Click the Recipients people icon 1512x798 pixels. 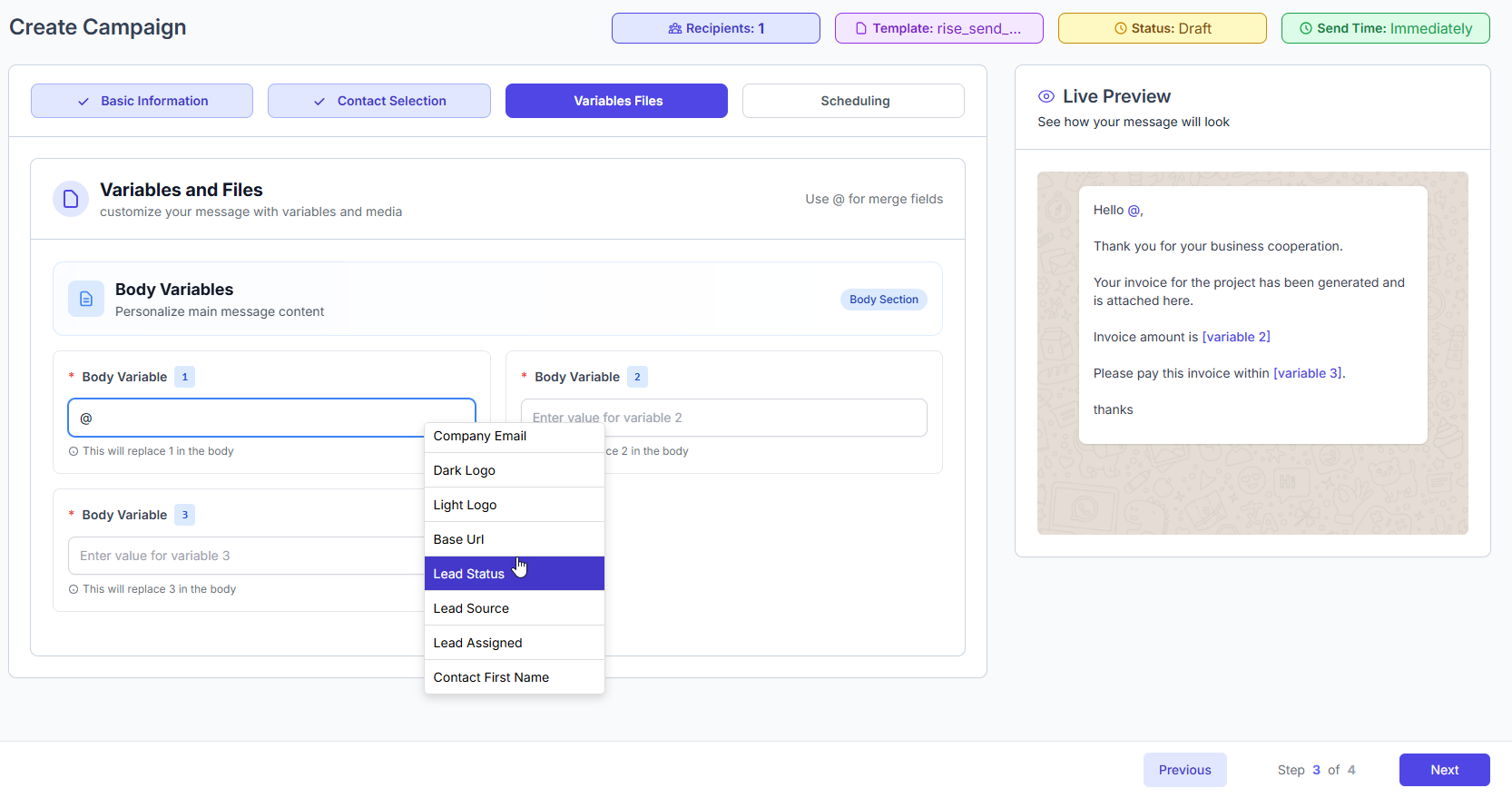(674, 28)
